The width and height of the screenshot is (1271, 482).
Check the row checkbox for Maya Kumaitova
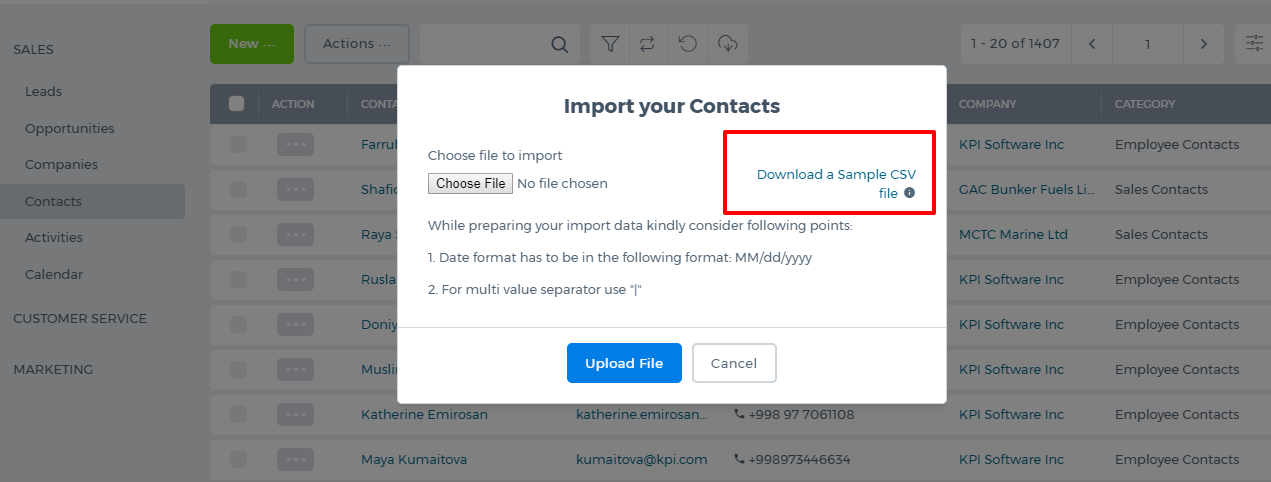238,460
